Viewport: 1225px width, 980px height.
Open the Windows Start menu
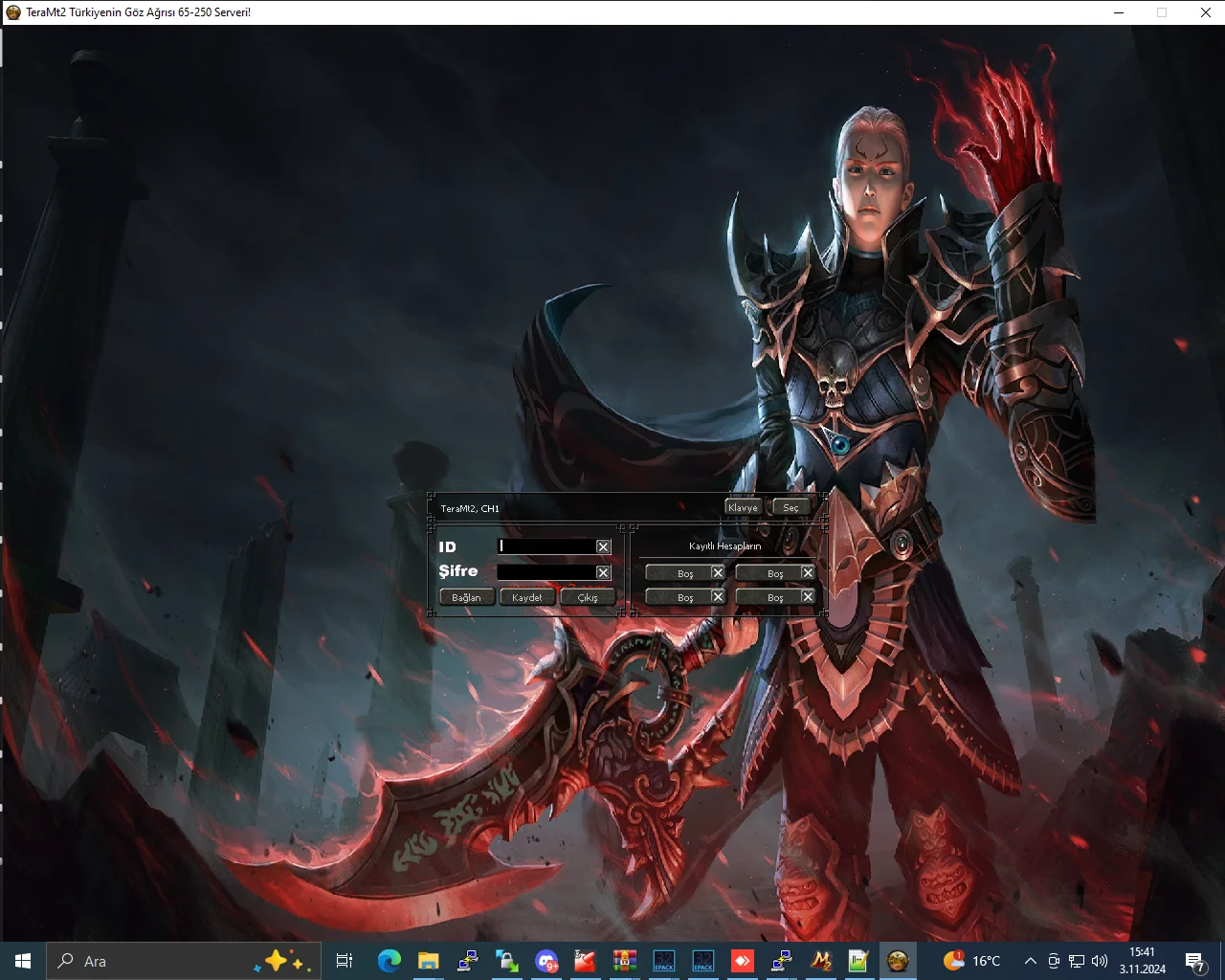23,961
